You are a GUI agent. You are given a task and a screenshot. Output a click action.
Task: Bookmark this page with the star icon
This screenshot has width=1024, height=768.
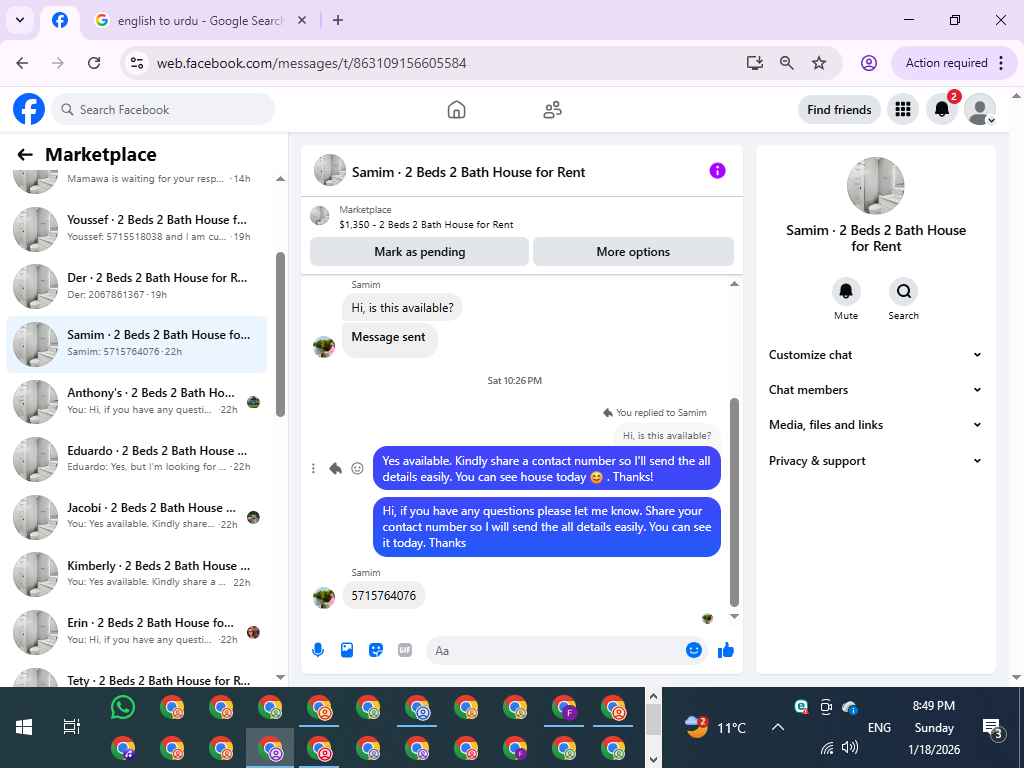click(818, 63)
